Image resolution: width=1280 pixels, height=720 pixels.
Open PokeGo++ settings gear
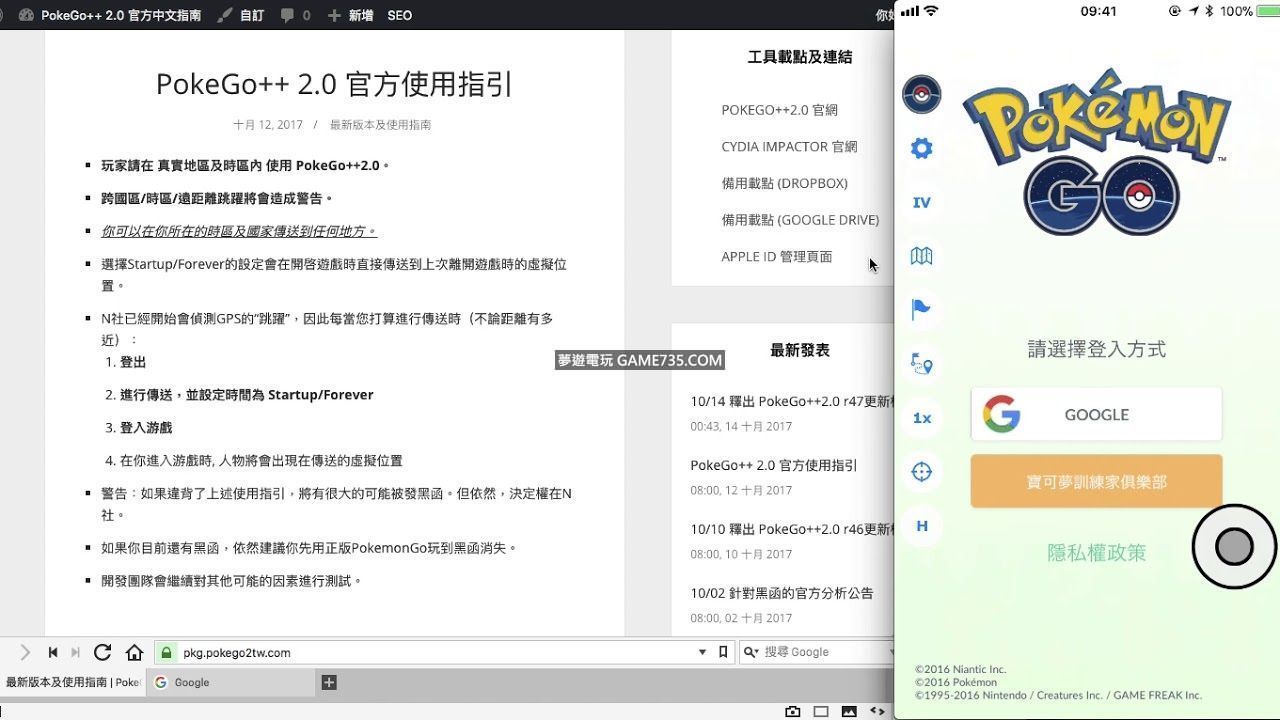(921, 149)
